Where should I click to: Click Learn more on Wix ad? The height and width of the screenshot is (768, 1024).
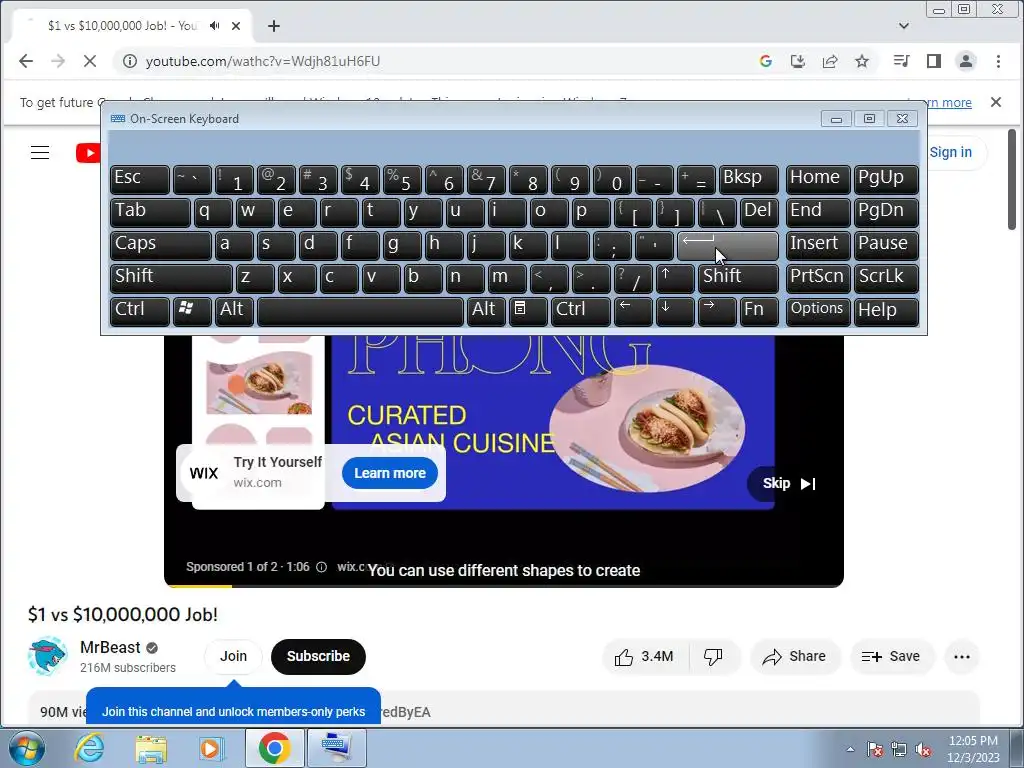pos(390,473)
